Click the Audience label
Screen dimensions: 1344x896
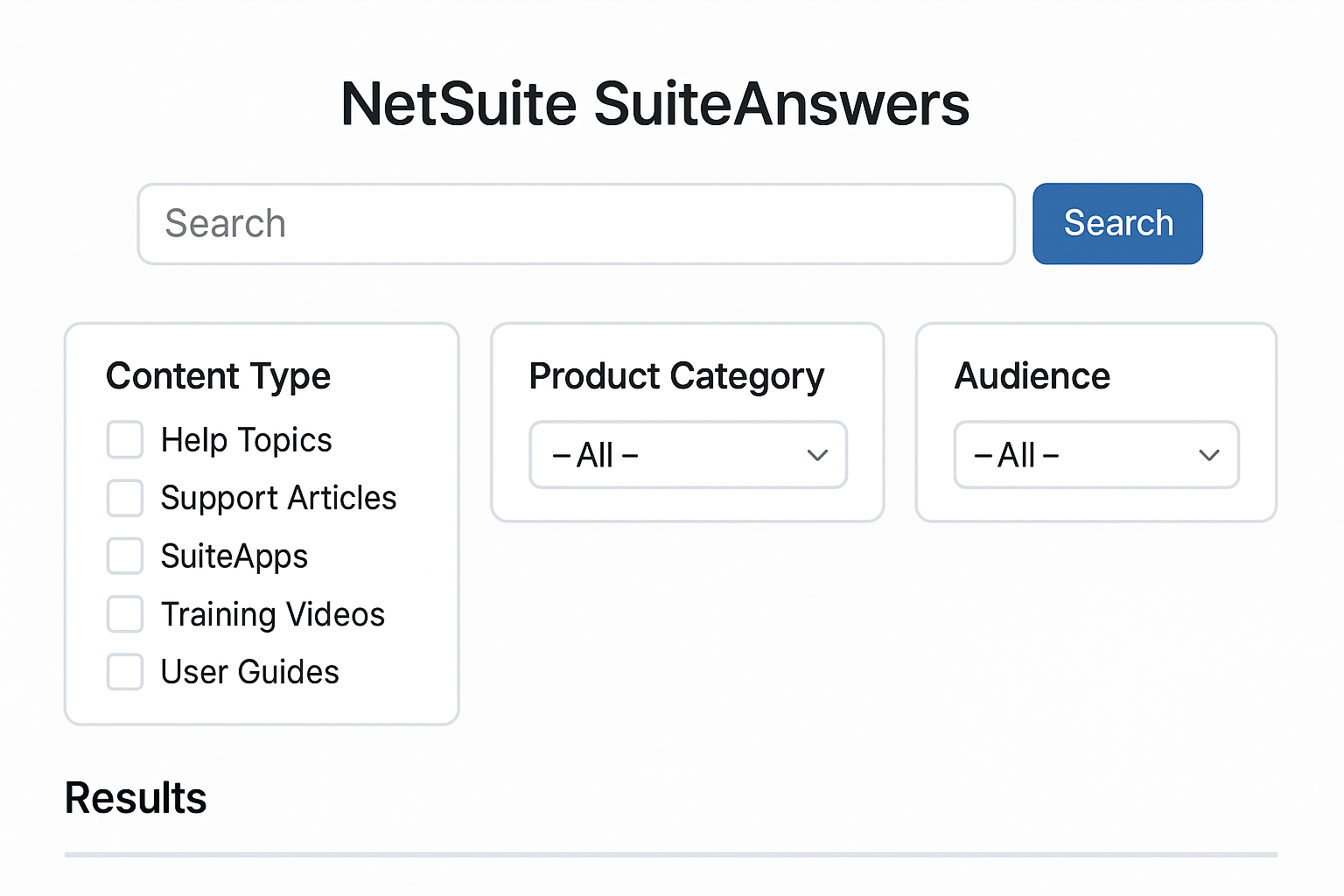coord(1032,376)
